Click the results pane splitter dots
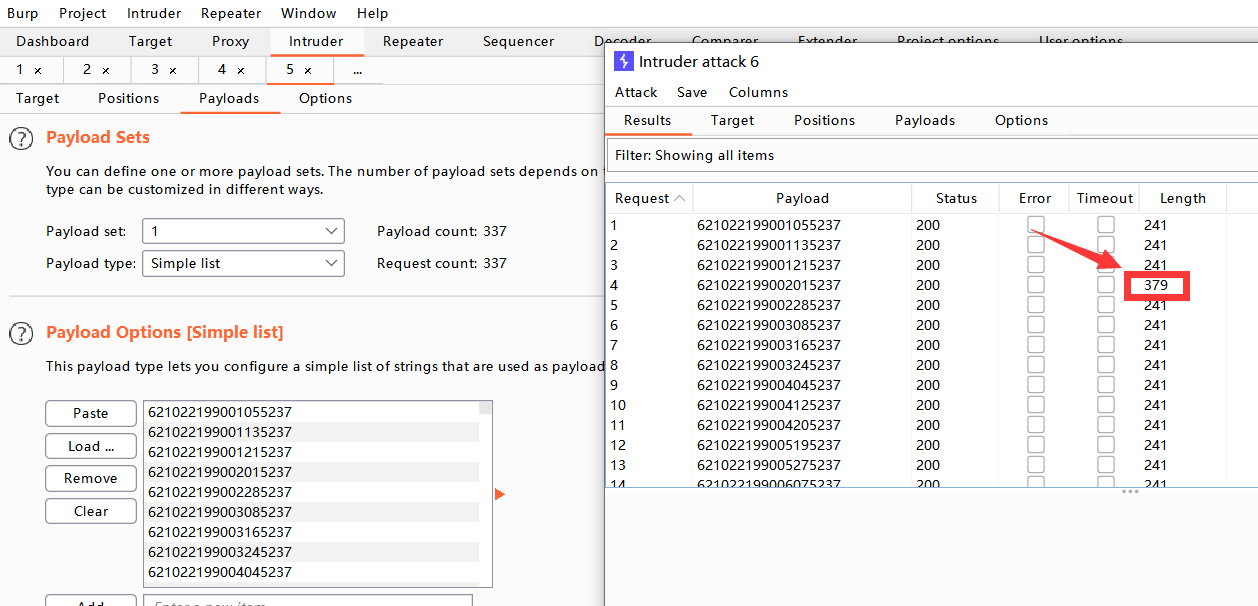The height and width of the screenshot is (606, 1258). coord(1130,491)
